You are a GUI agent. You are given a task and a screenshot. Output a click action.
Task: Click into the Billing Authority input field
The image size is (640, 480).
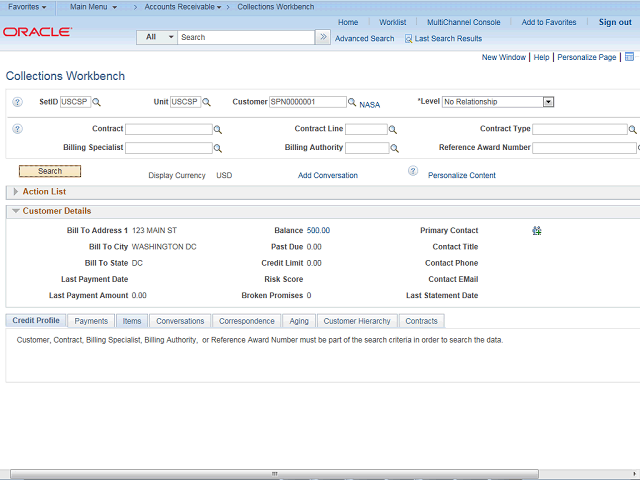click(x=367, y=148)
